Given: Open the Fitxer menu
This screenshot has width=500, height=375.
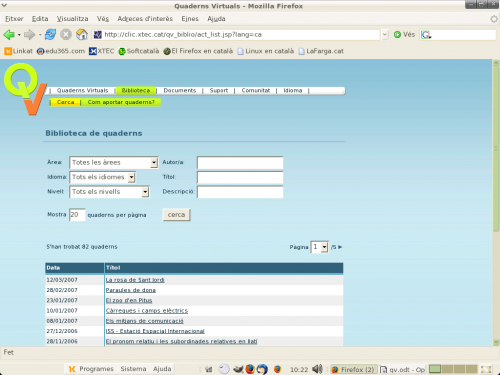Looking at the screenshot, I should 14,19.
